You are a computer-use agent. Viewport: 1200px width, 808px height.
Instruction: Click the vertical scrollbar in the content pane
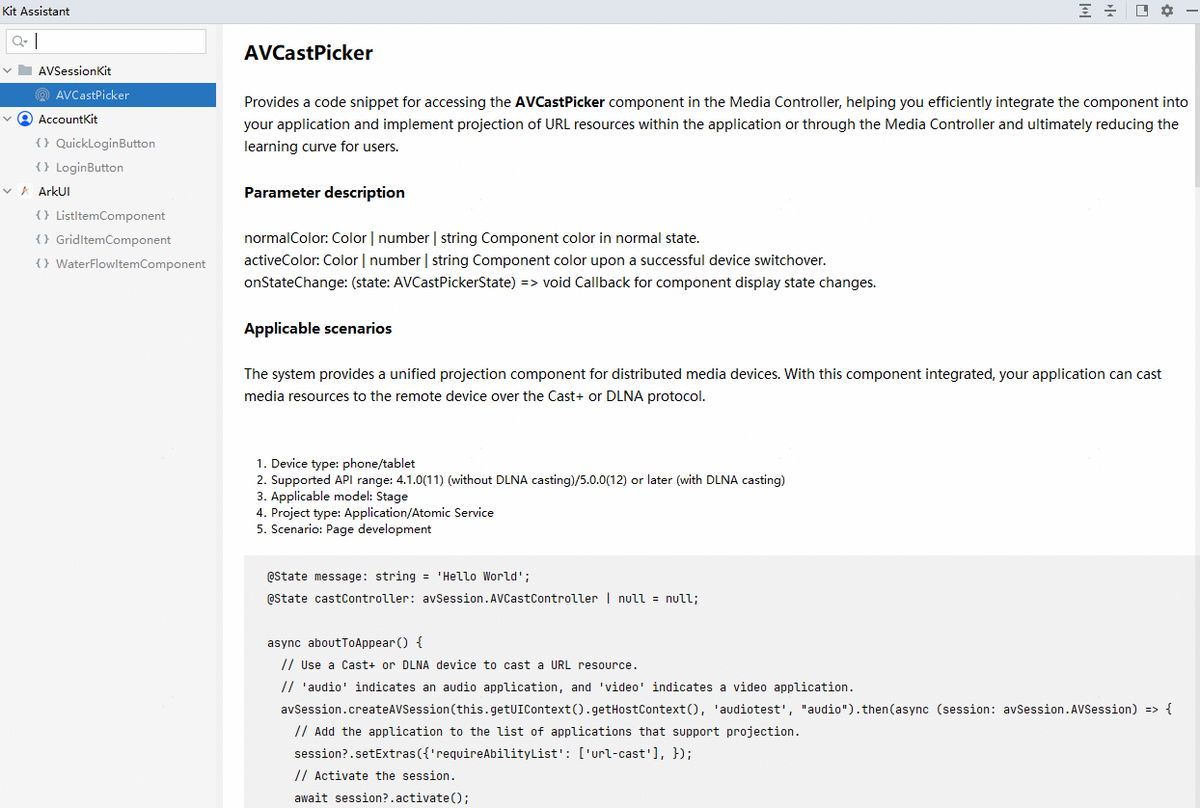[1195, 100]
